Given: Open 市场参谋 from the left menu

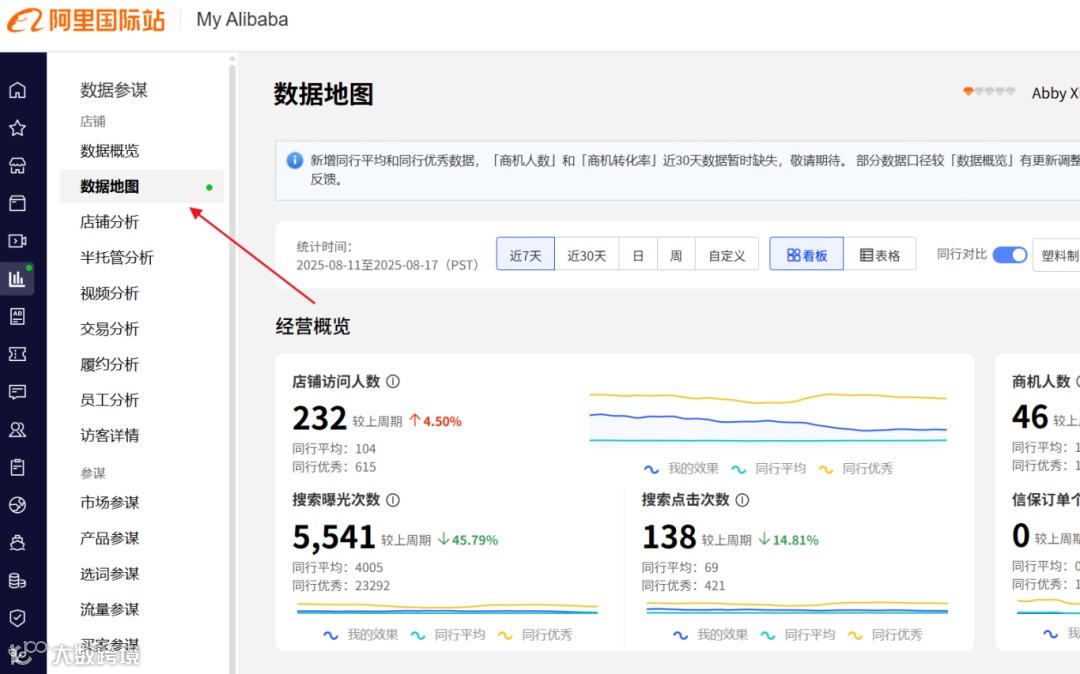Looking at the screenshot, I should click(x=110, y=503).
